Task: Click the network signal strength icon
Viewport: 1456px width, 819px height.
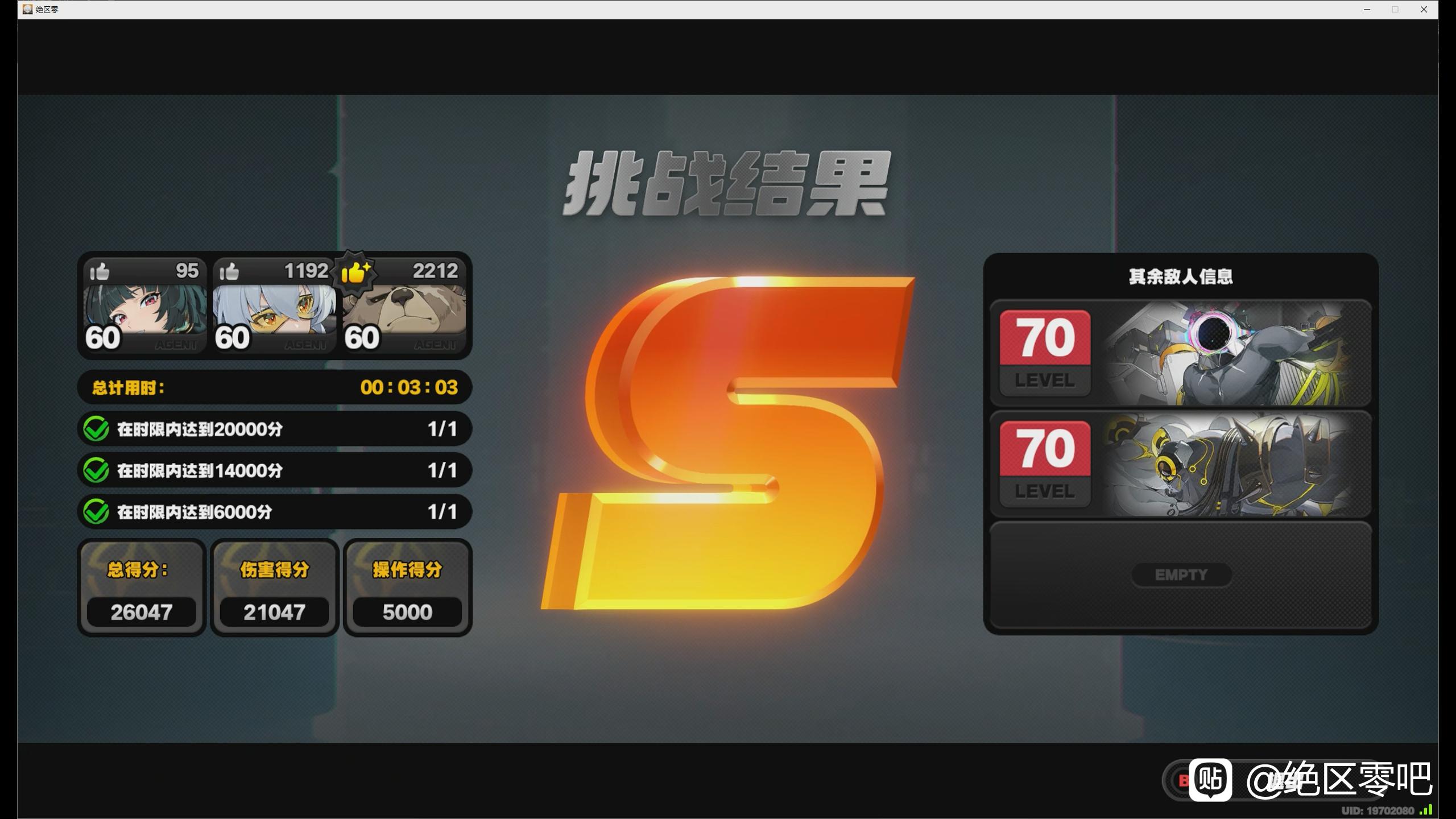Action: pos(1426,810)
